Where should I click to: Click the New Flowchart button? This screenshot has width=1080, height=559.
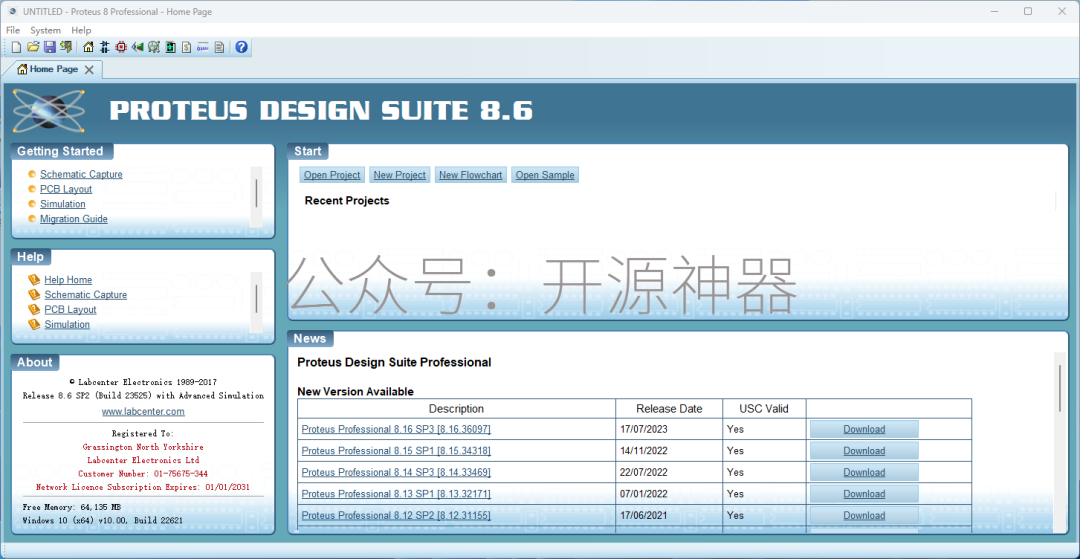click(470, 175)
